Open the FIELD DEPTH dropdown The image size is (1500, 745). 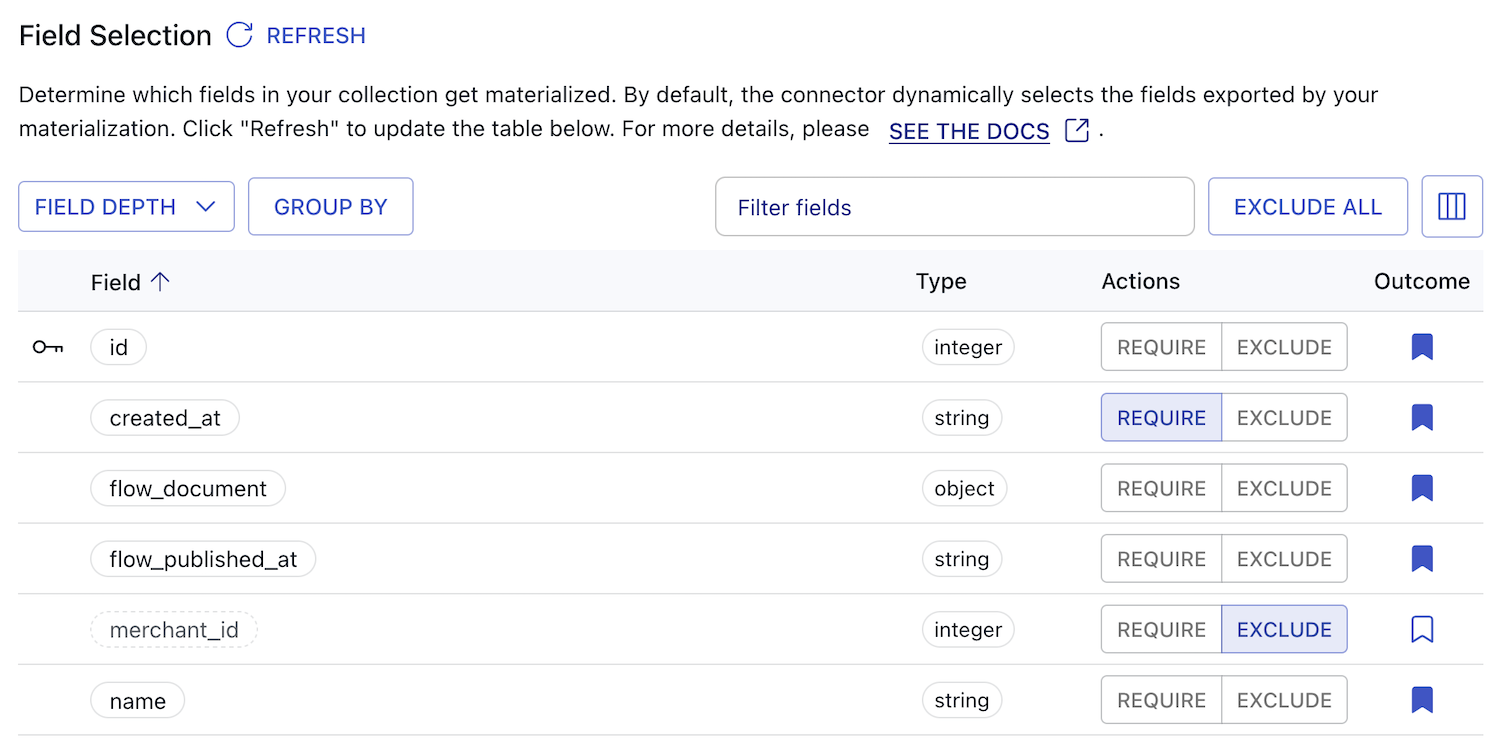[126, 206]
